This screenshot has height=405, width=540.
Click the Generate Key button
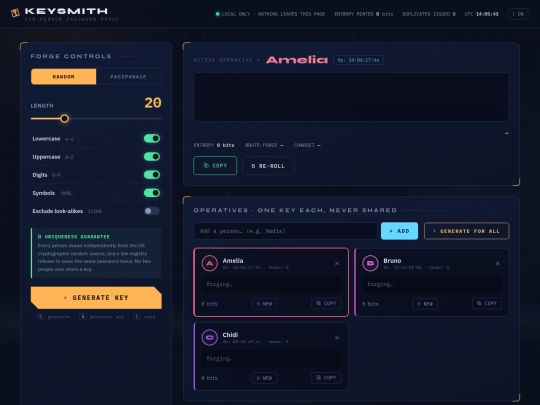pyautogui.click(x=96, y=298)
